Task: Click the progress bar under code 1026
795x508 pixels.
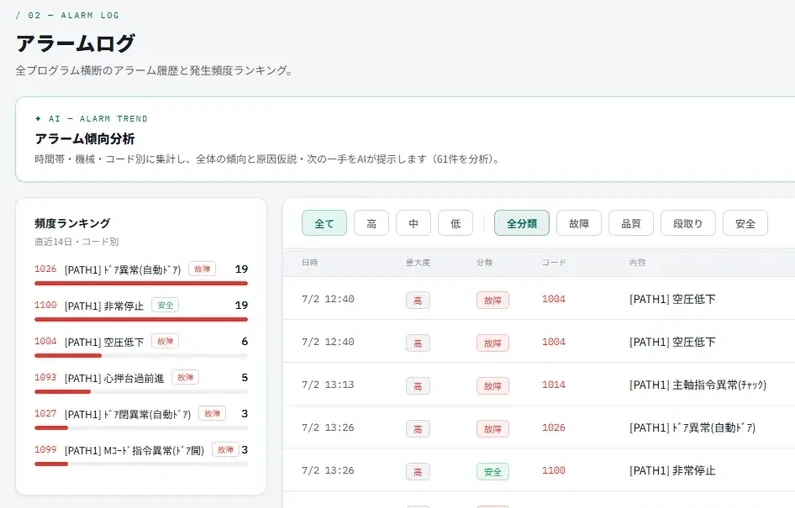Action: pyautogui.click(x=141, y=283)
